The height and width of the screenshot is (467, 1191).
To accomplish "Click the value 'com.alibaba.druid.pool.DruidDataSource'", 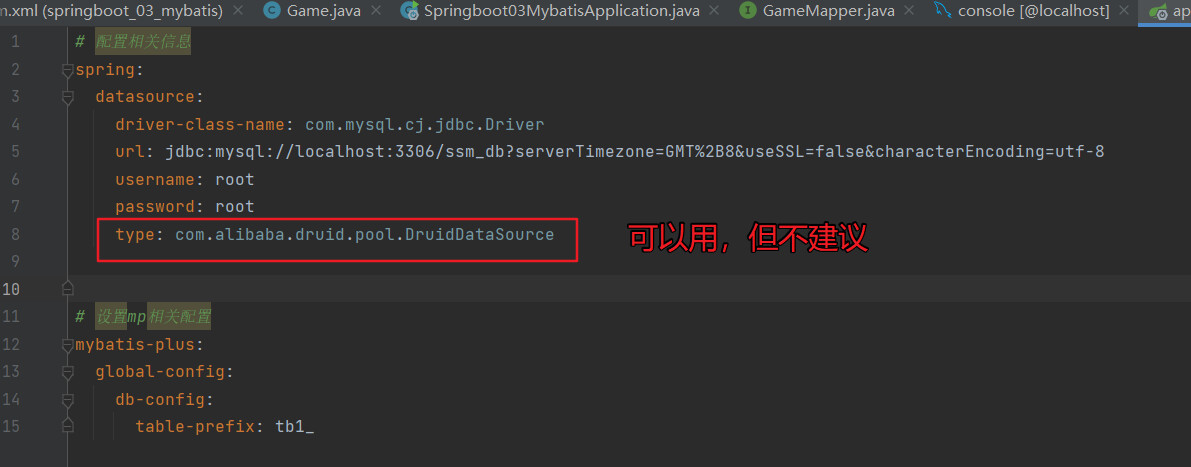I will (365, 235).
